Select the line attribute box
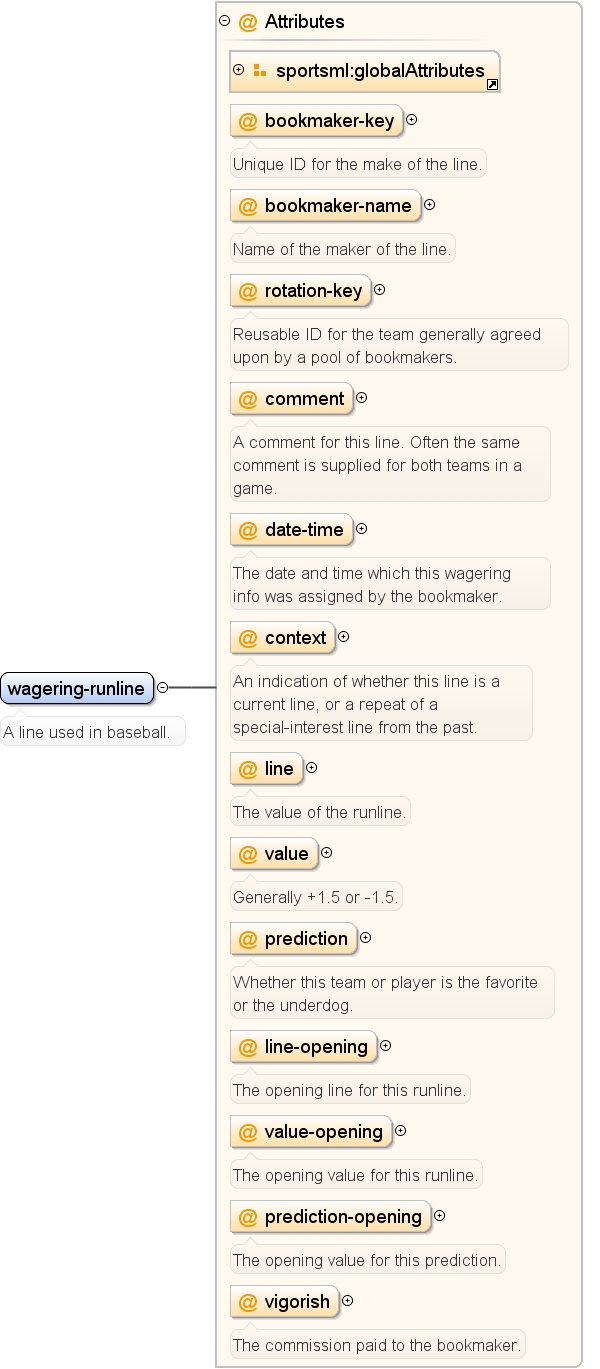 click(266, 769)
